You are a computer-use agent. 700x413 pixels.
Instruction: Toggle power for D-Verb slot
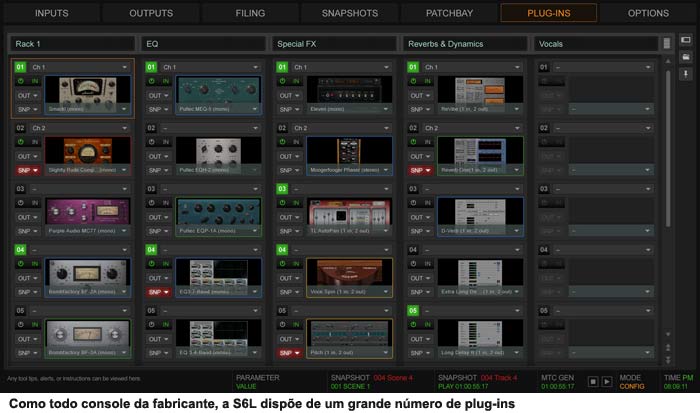point(413,203)
